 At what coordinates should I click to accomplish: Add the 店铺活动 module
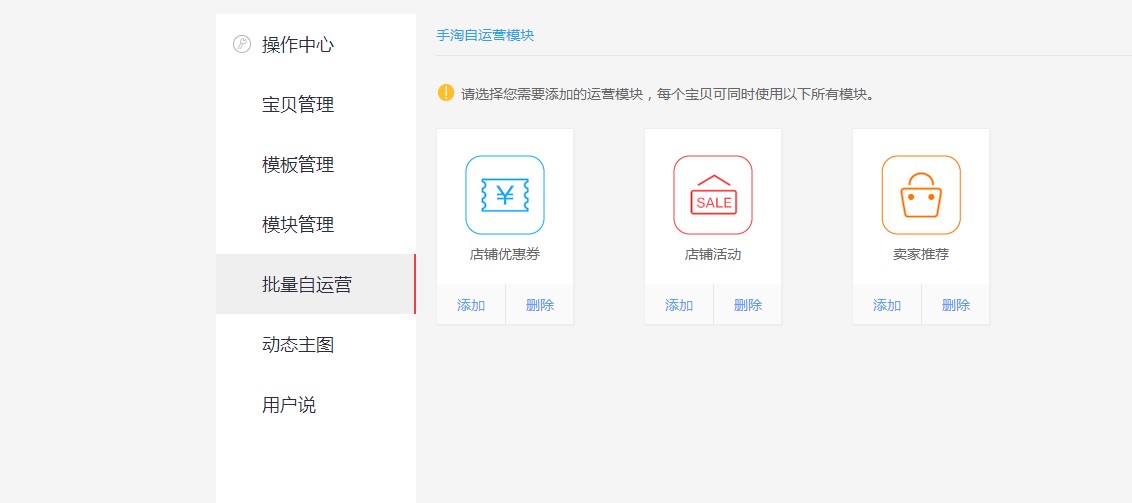click(x=679, y=305)
